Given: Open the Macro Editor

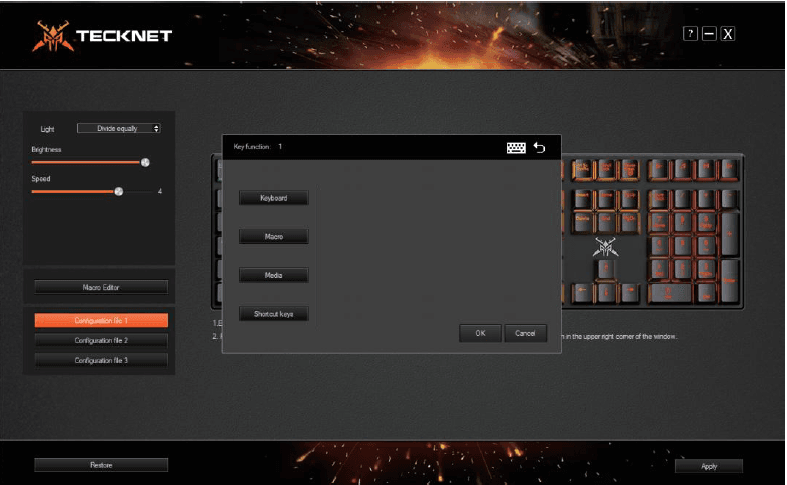Looking at the screenshot, I should coord(101,287).
